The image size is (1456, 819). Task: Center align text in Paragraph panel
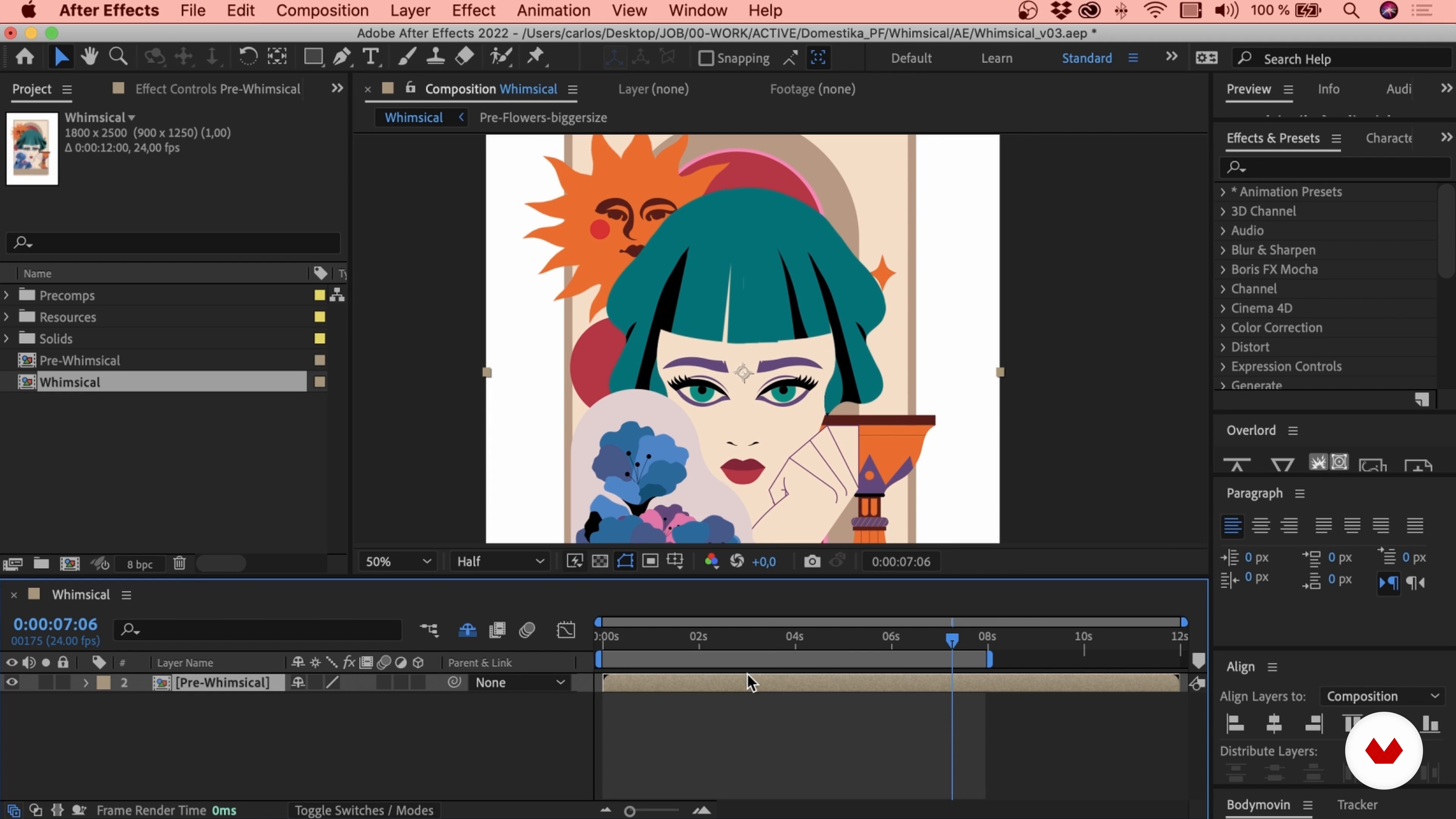pos(1261,526)
